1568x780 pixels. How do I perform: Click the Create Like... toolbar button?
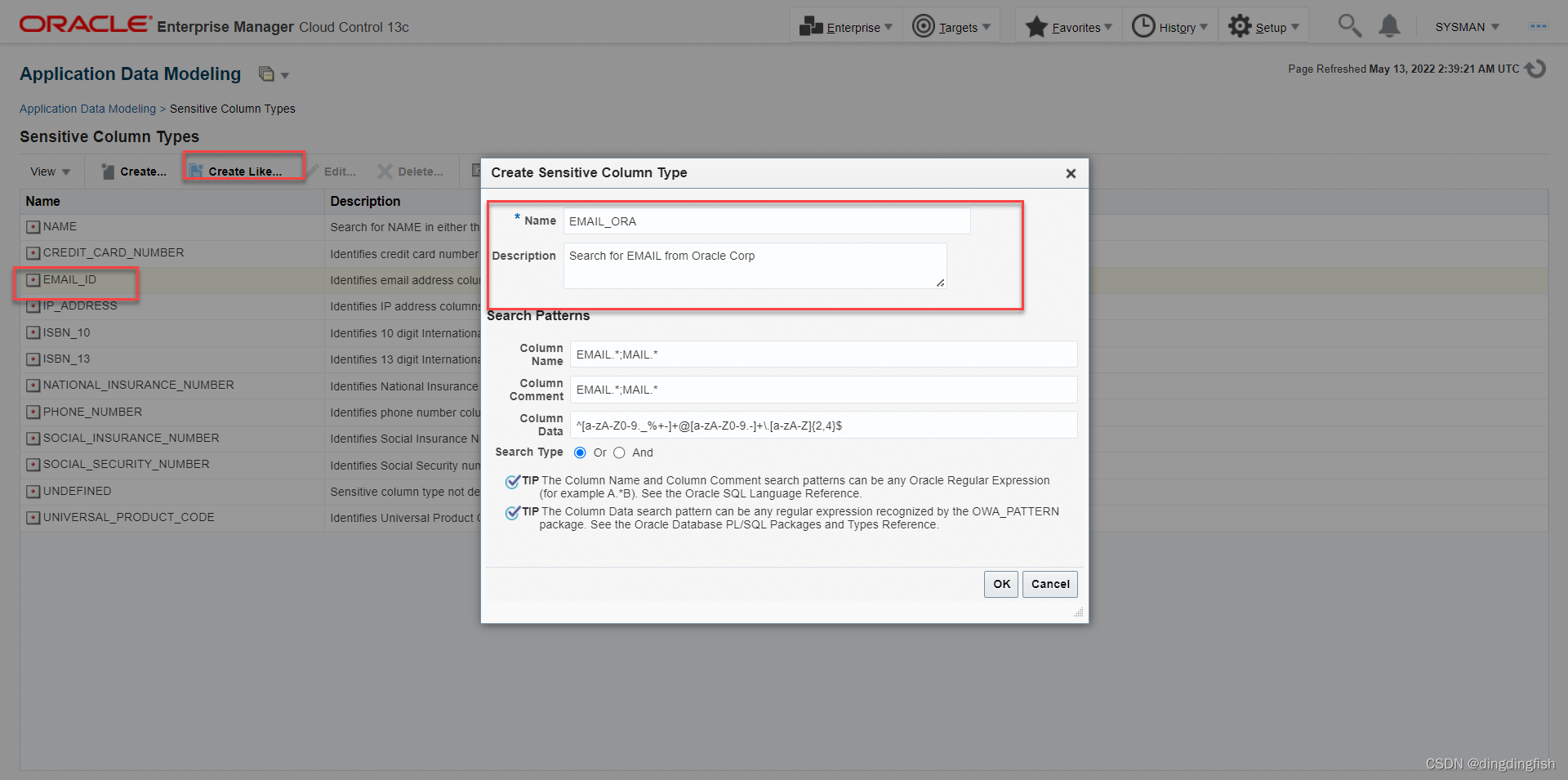tap(235, 172)
